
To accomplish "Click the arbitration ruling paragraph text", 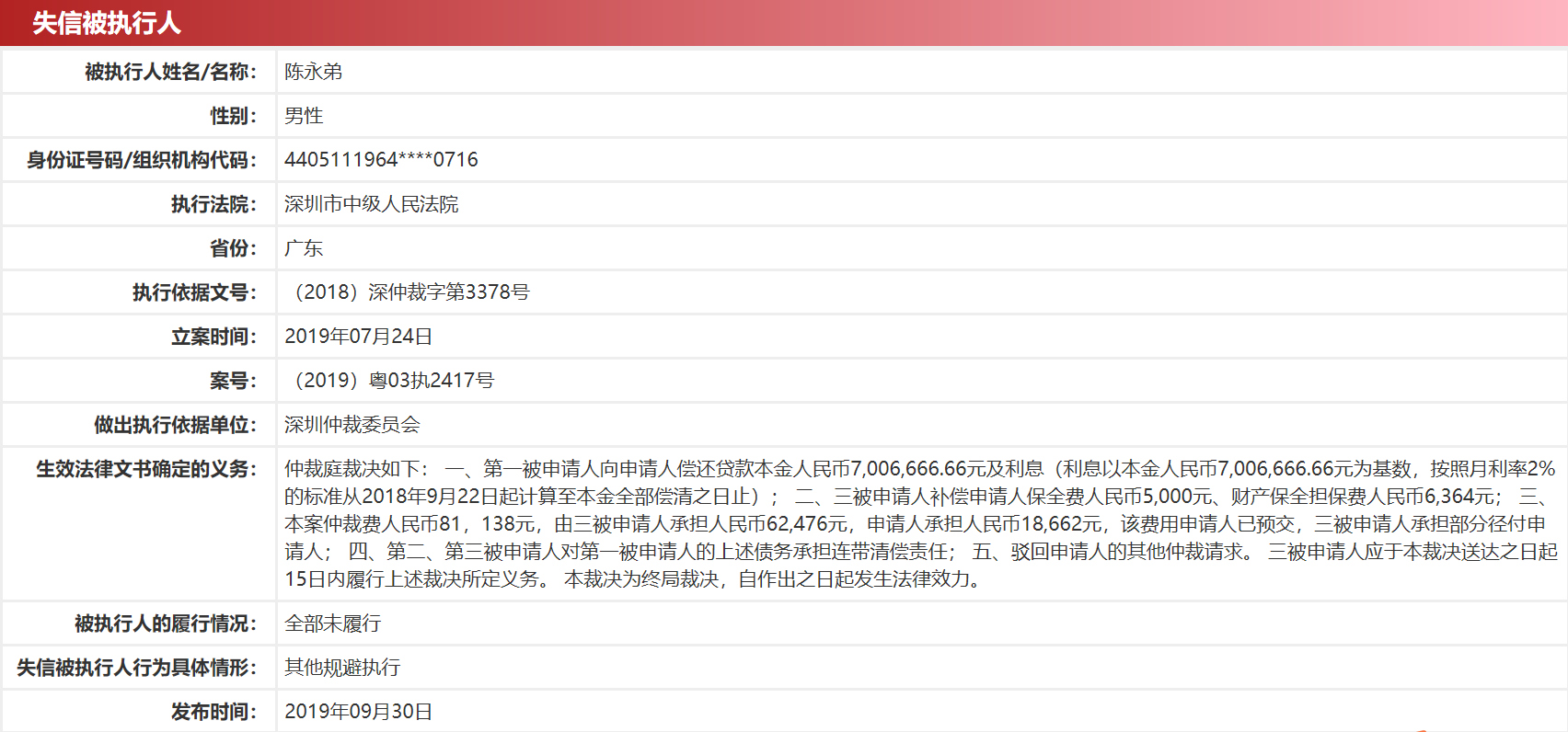I will [920, 524].
